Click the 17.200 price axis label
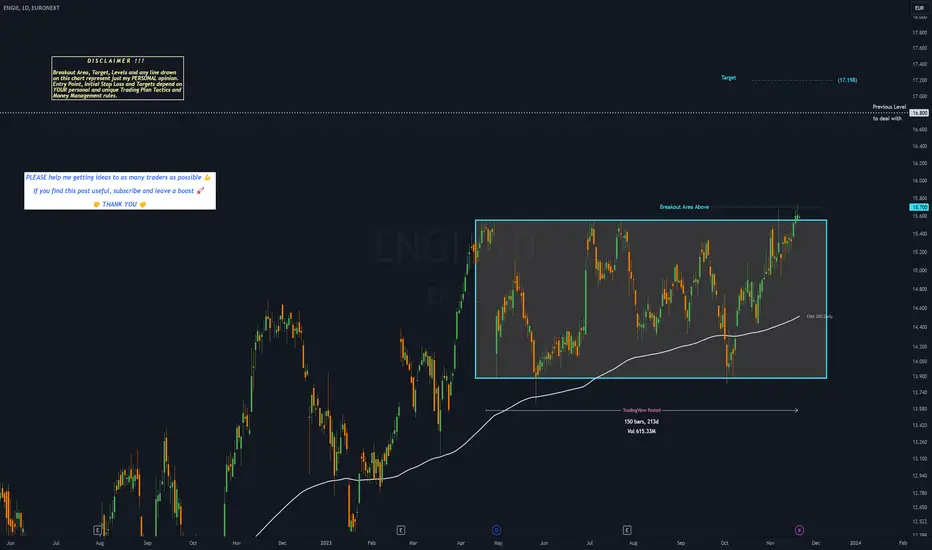The height and width of the screenshot is (550, 932). (x=919, y=80)
